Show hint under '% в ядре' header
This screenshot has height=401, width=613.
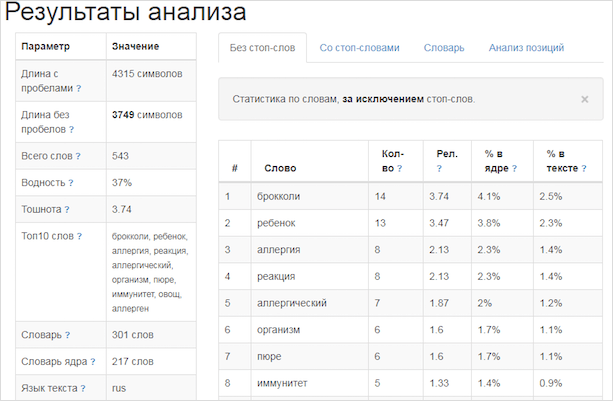pos(488,169)
